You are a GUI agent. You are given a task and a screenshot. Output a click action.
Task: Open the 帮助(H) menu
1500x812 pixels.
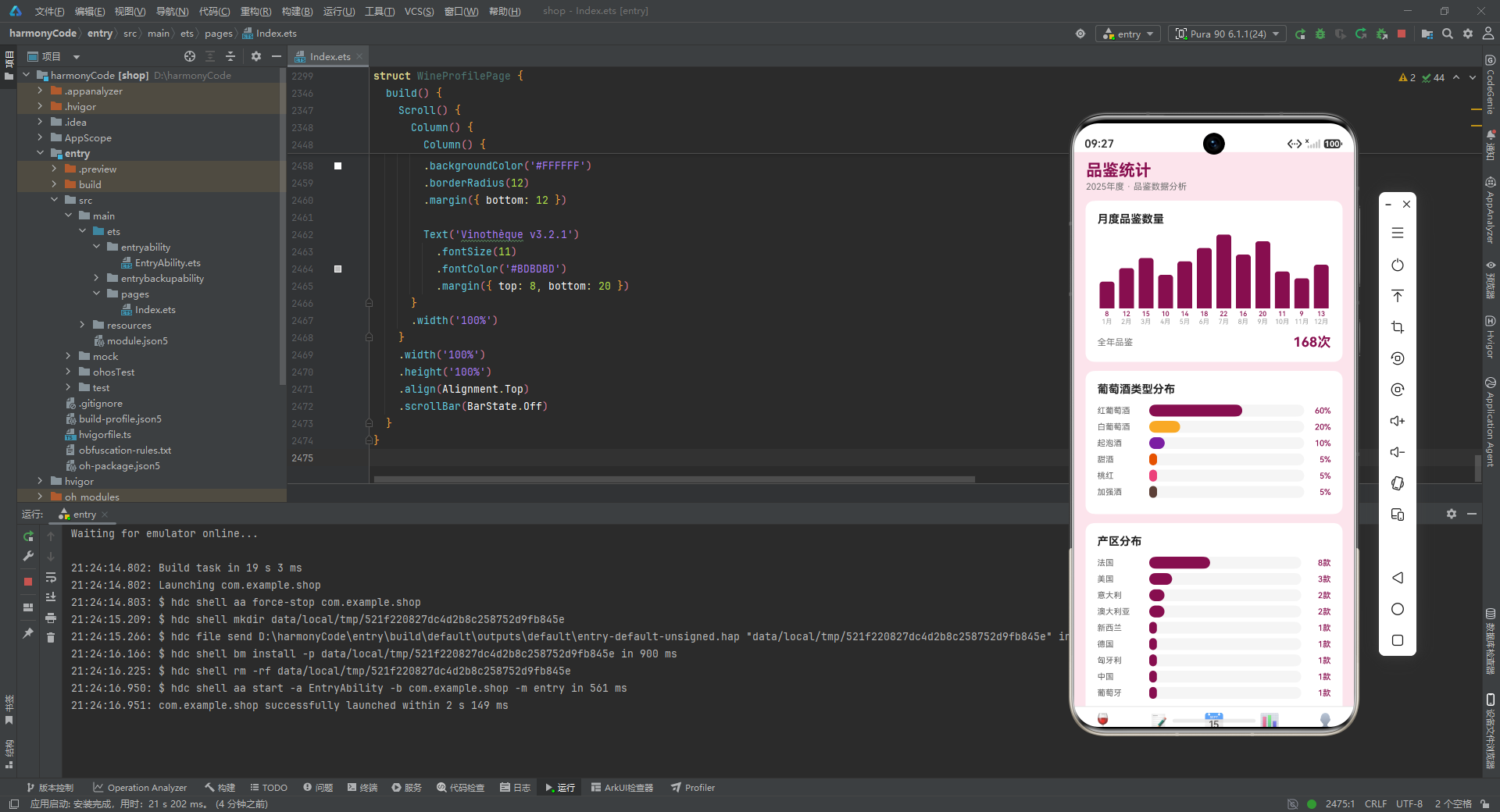(504, 11)
